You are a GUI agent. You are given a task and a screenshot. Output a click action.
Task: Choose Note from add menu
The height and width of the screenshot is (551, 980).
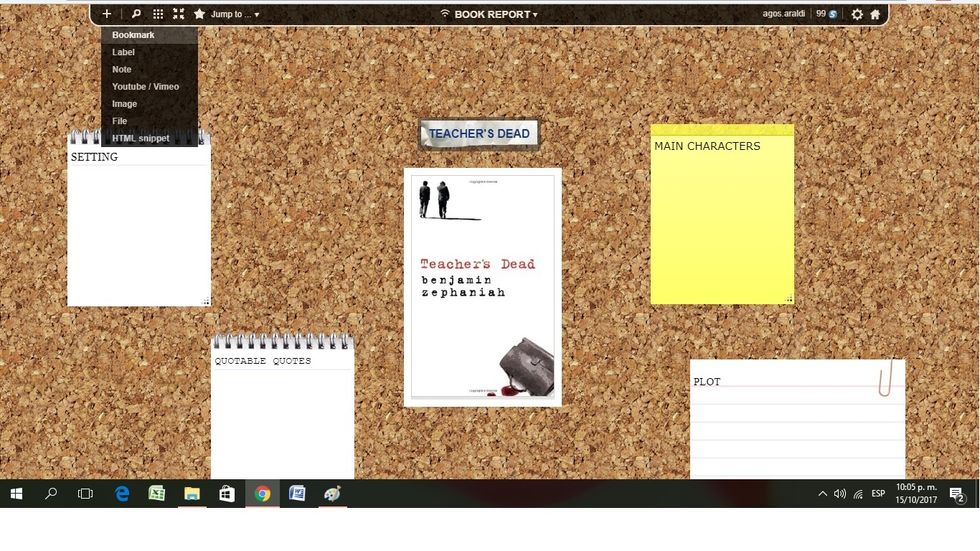pyautogui.click(x=149, y=69)
